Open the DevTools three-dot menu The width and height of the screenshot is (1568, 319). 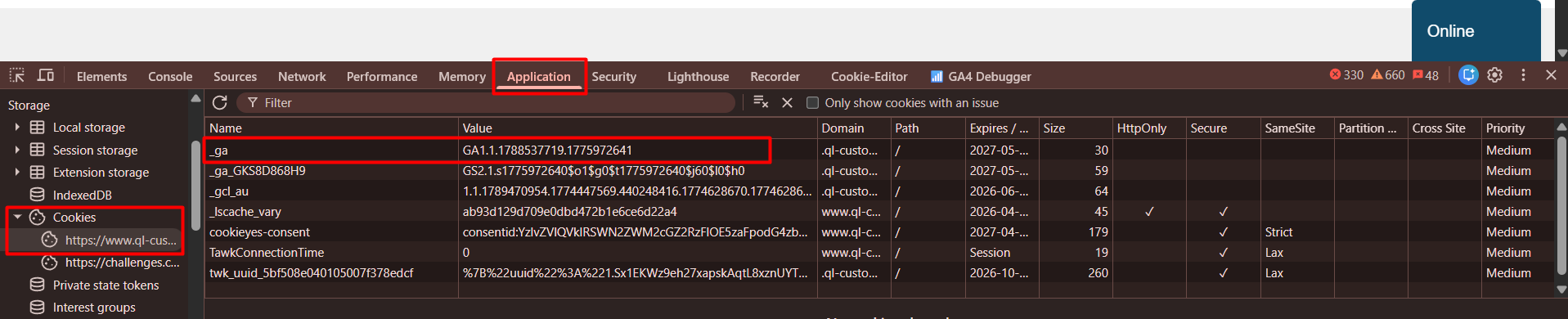pyautogui.click(x=1523, y=75)
